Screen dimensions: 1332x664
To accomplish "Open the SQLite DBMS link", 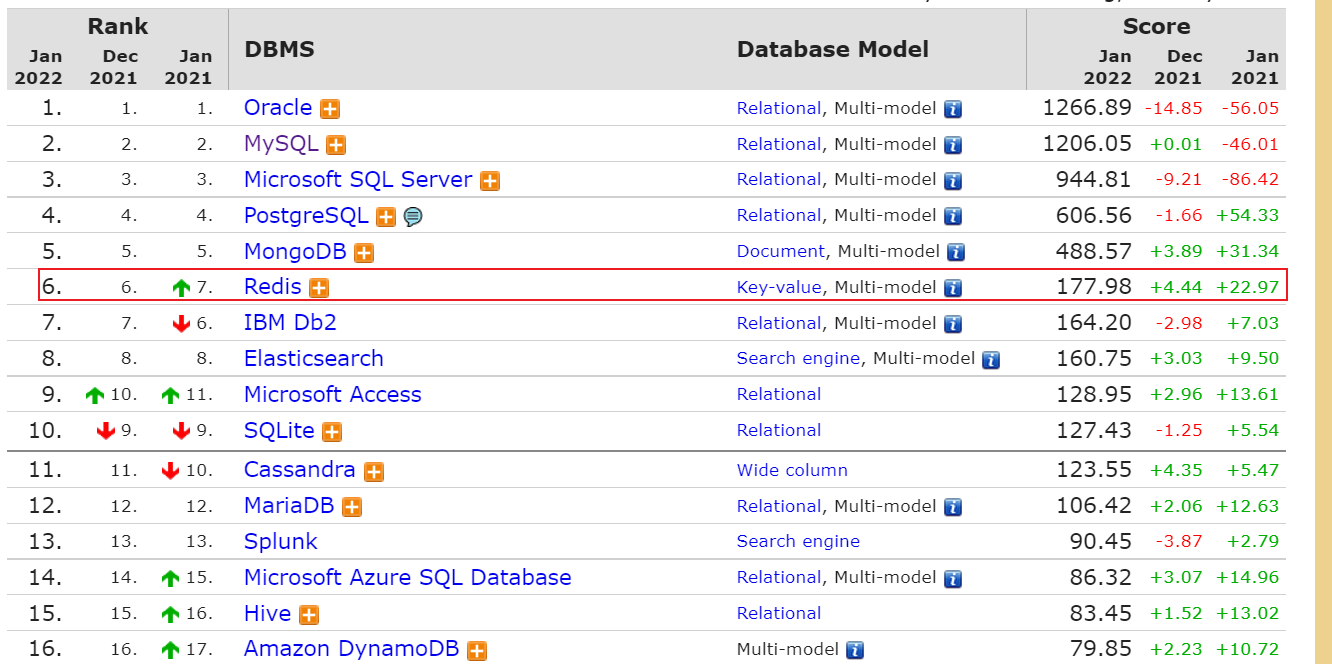I will [x=279, y=431].
